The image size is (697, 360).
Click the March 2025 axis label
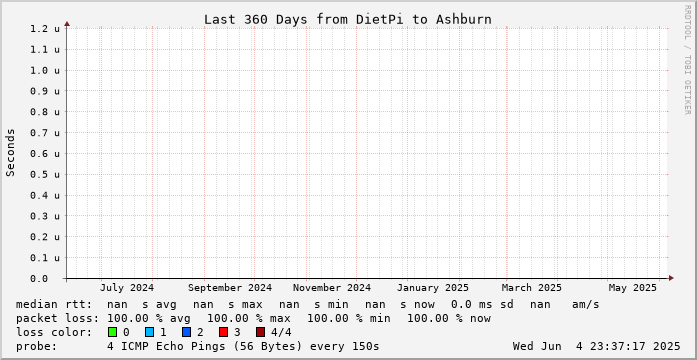[532, 288]
